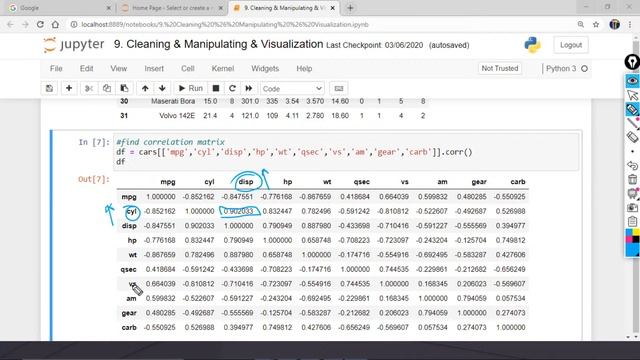Click the clipboard annotation icon

(x=632, y=221)
